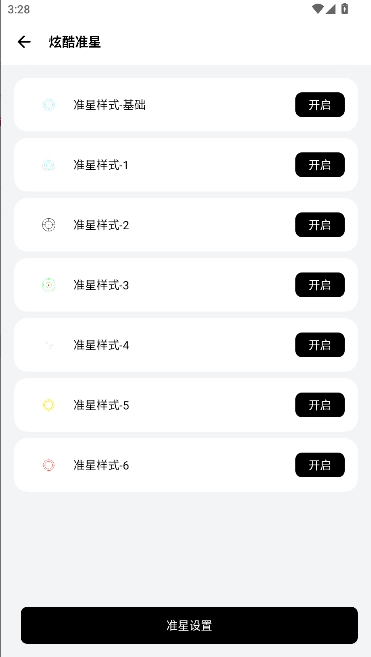Switch on 准星样式-4 with 开启

tap(320, 345)
